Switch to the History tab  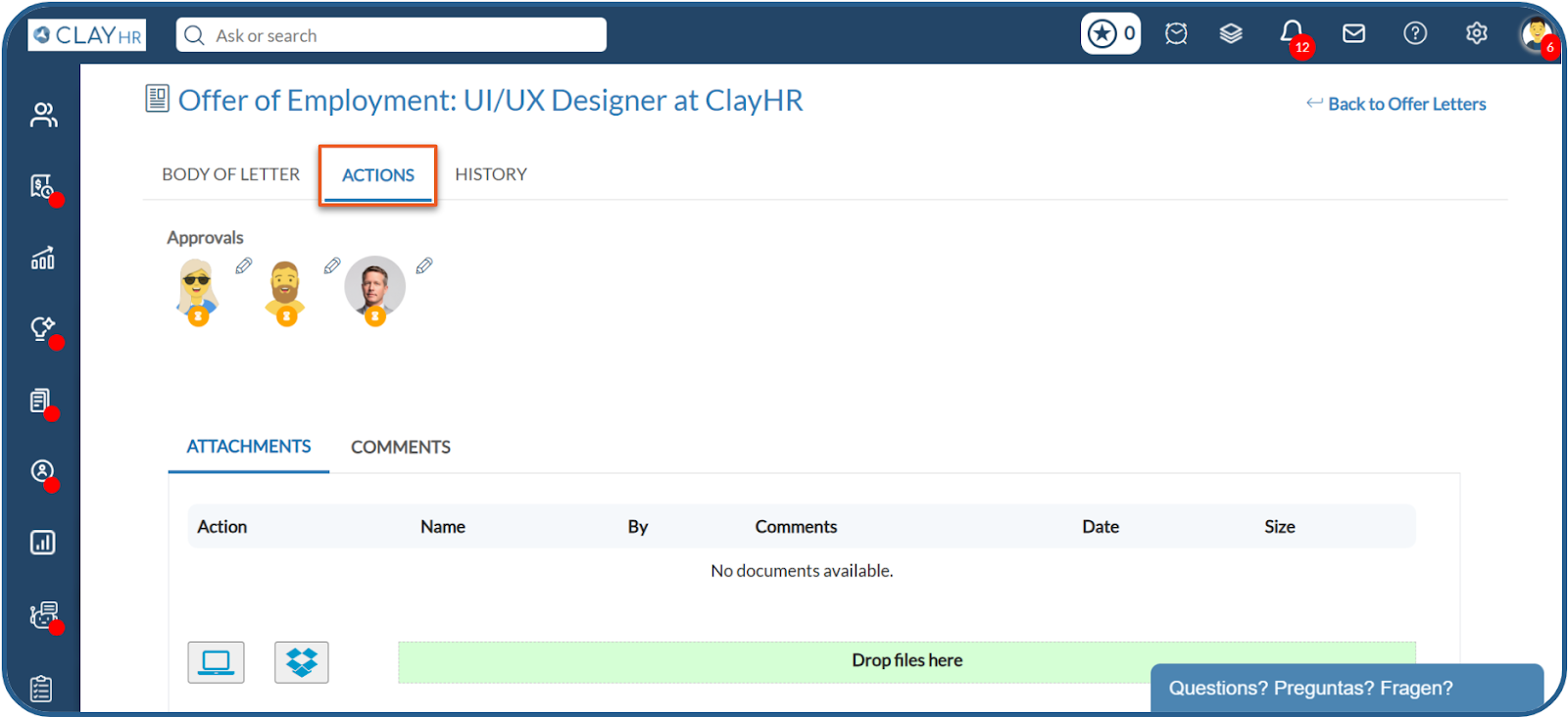click(x=491, y=174)
